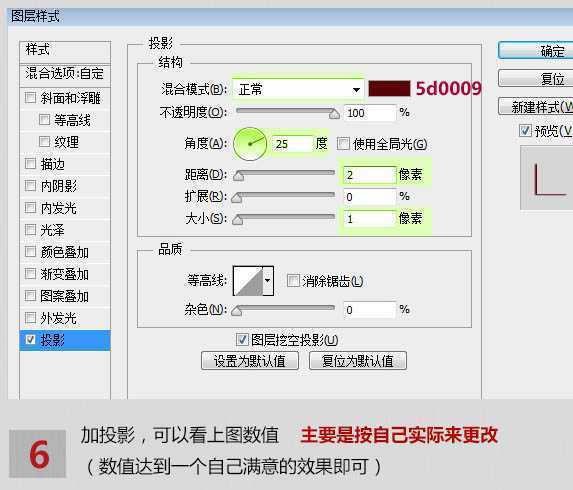The image size is (573, 490).
Task: Enable the 图案叠加 checkbox
Action: point(30,295)
